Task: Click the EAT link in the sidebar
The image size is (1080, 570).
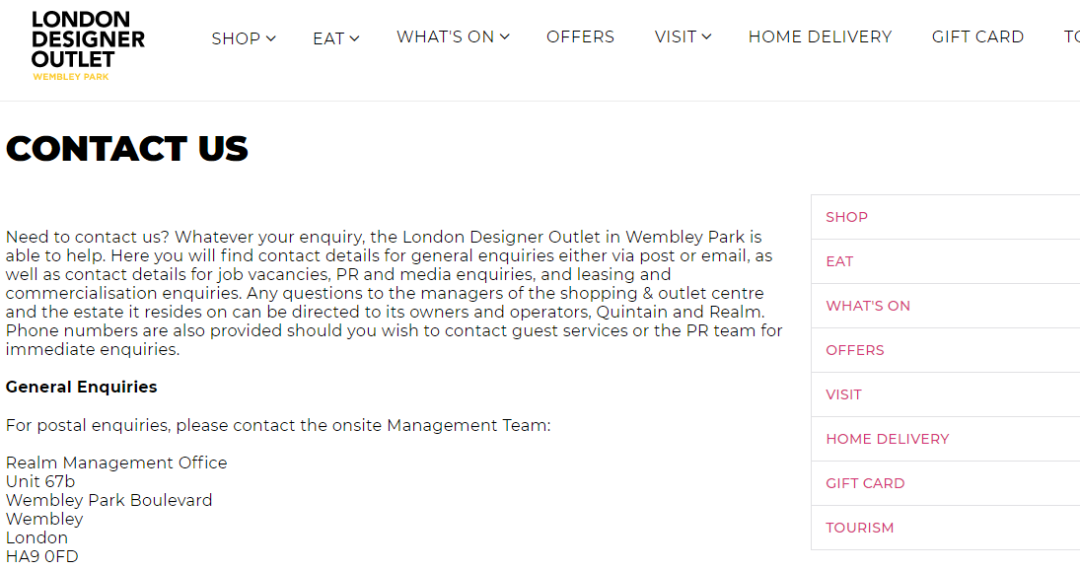Action: [840, 262]
